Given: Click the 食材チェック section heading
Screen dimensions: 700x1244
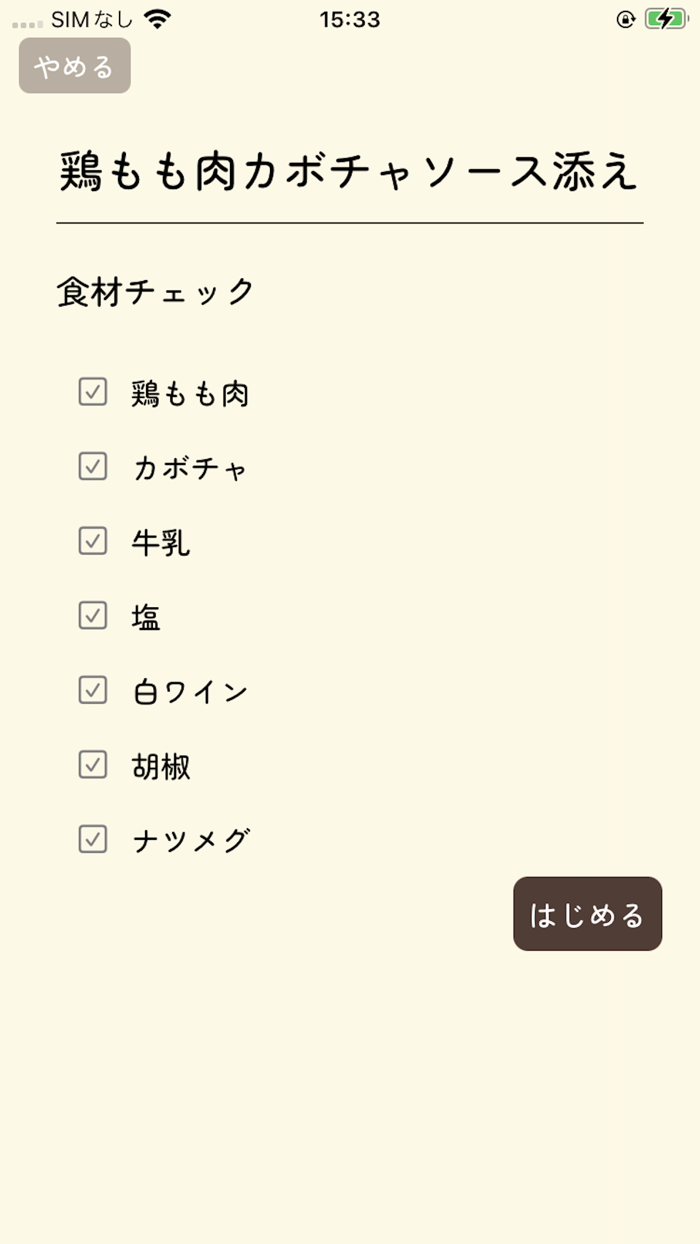Looking at the screenshot, I should coord(155,290).
